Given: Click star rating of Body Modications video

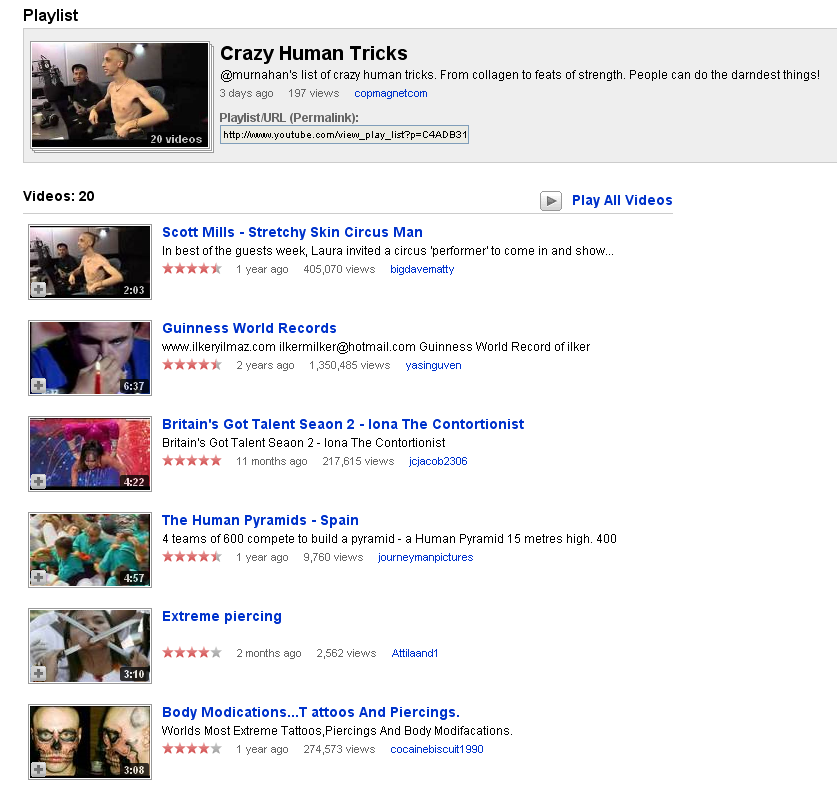Looking at the screenshot, I should [x=192, y=748].
